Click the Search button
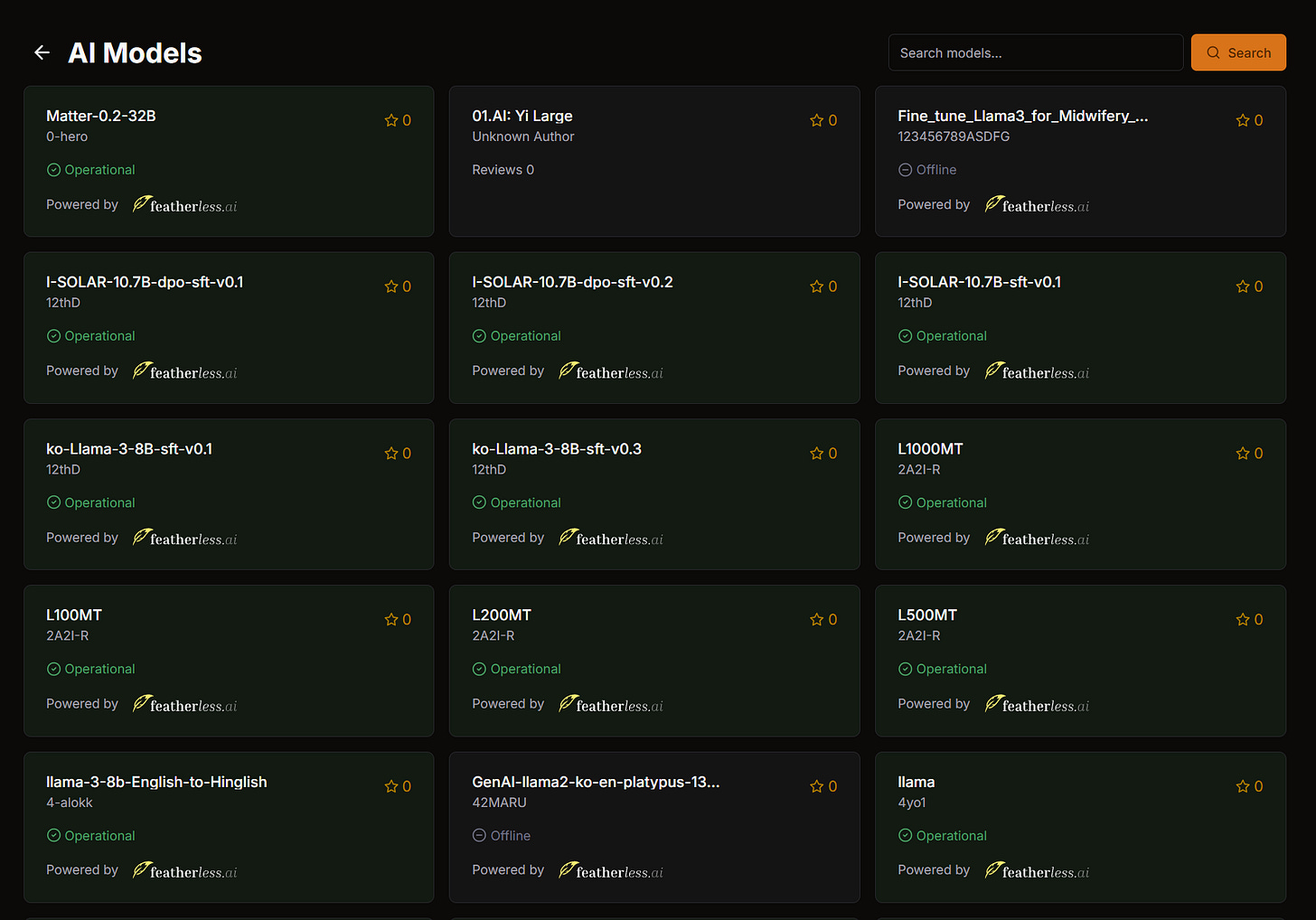The image size is (1316, 920). pyautogui.click(x=1238, y=52)
